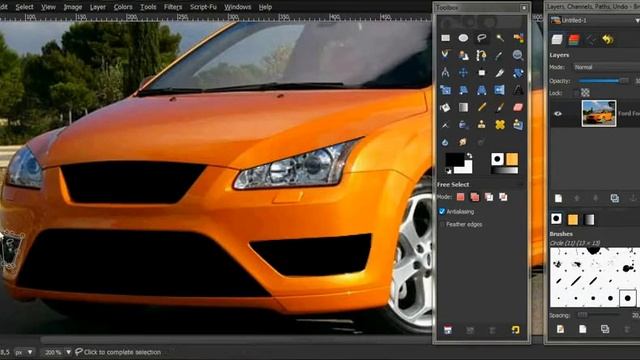Viewport: 640px width, 360px height.
Task: Open the Image menu
Action: tap(73, 7)
